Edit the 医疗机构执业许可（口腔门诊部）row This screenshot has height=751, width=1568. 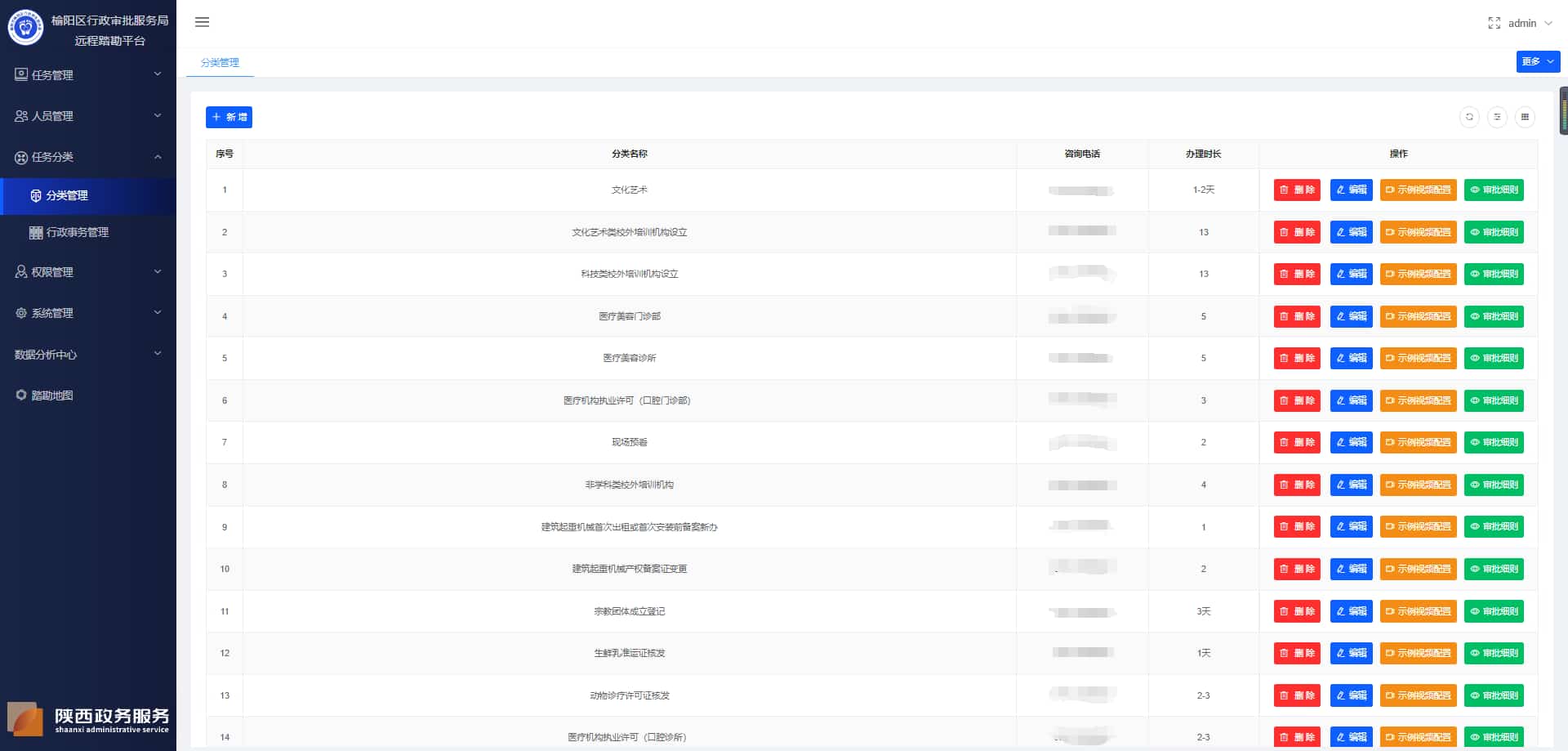point(1351,400)
